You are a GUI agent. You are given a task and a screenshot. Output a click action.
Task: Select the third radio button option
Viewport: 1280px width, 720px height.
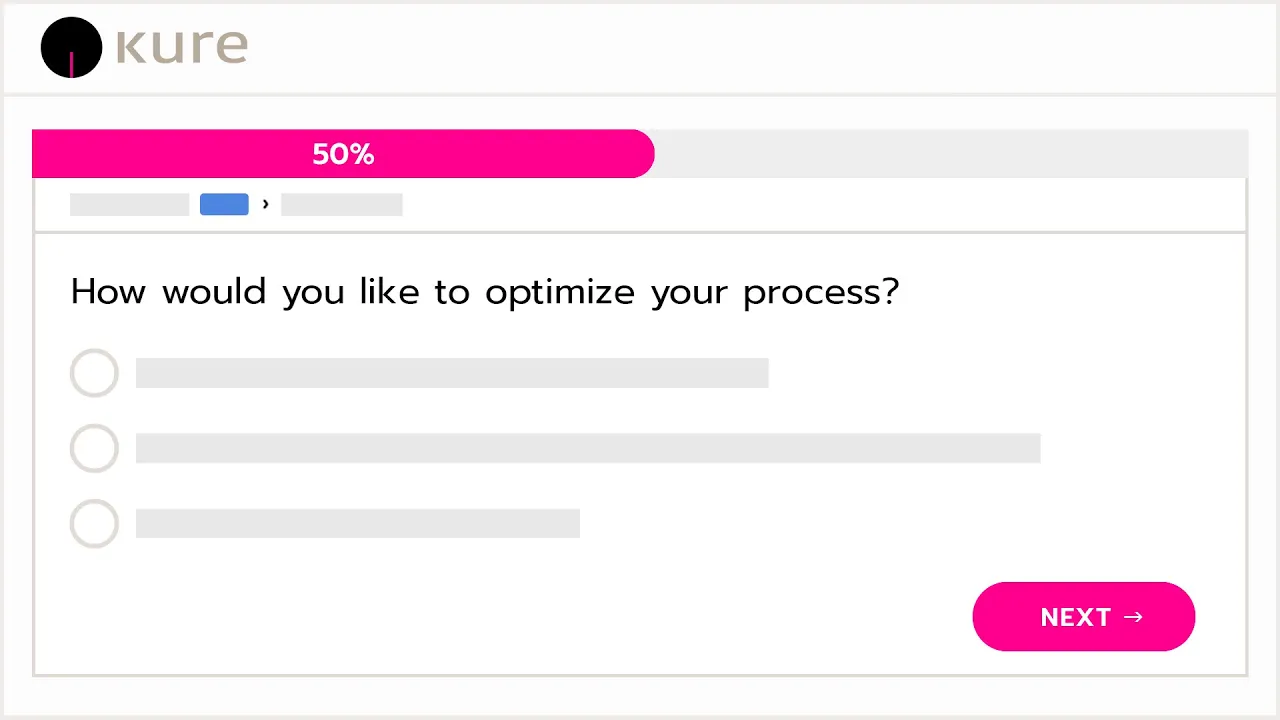pos(94,523)
